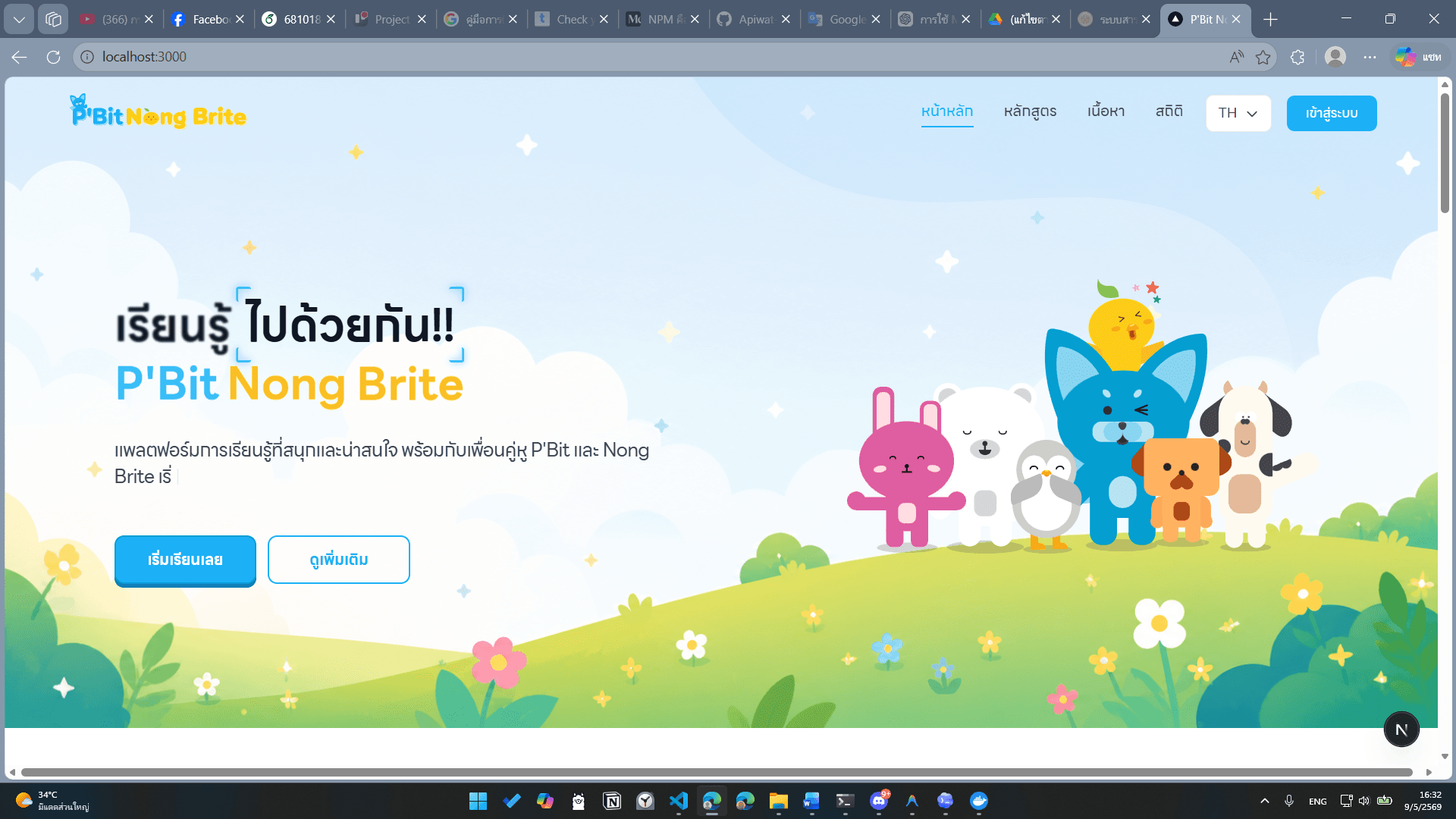
Task: Add this page to favorites star
Action: (1263, 57)
